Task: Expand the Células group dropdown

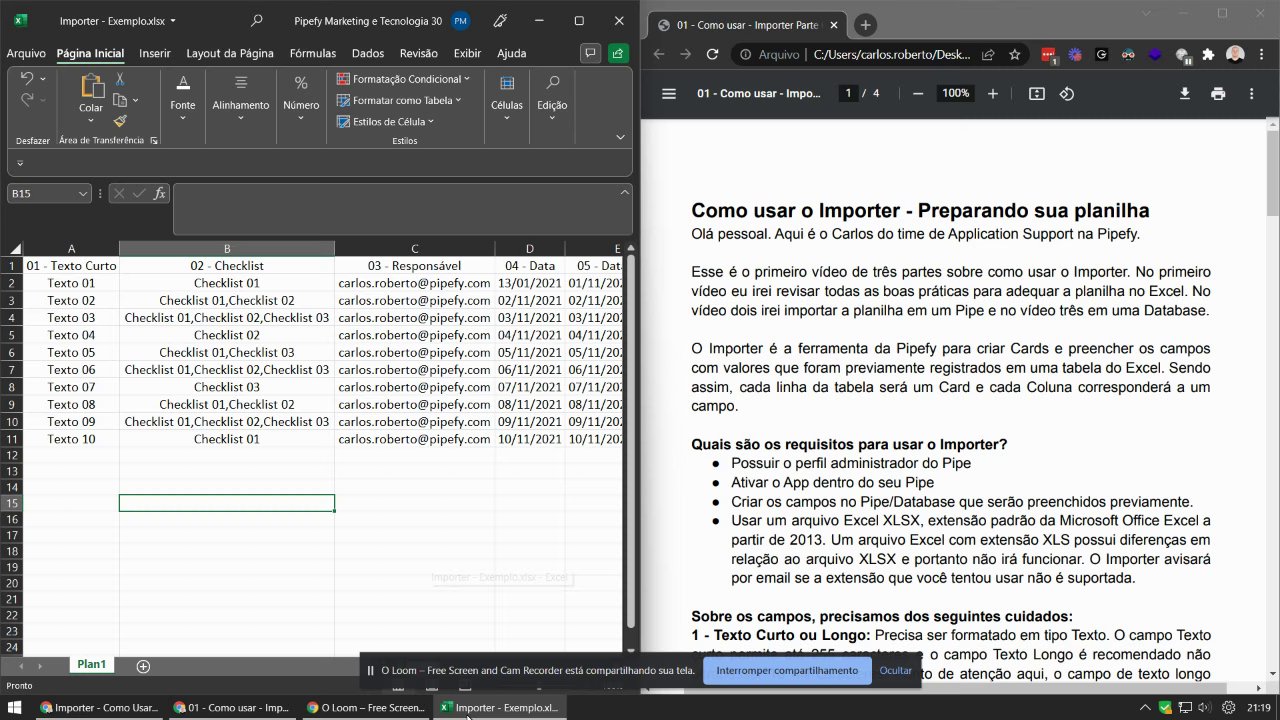Action: 507,118
